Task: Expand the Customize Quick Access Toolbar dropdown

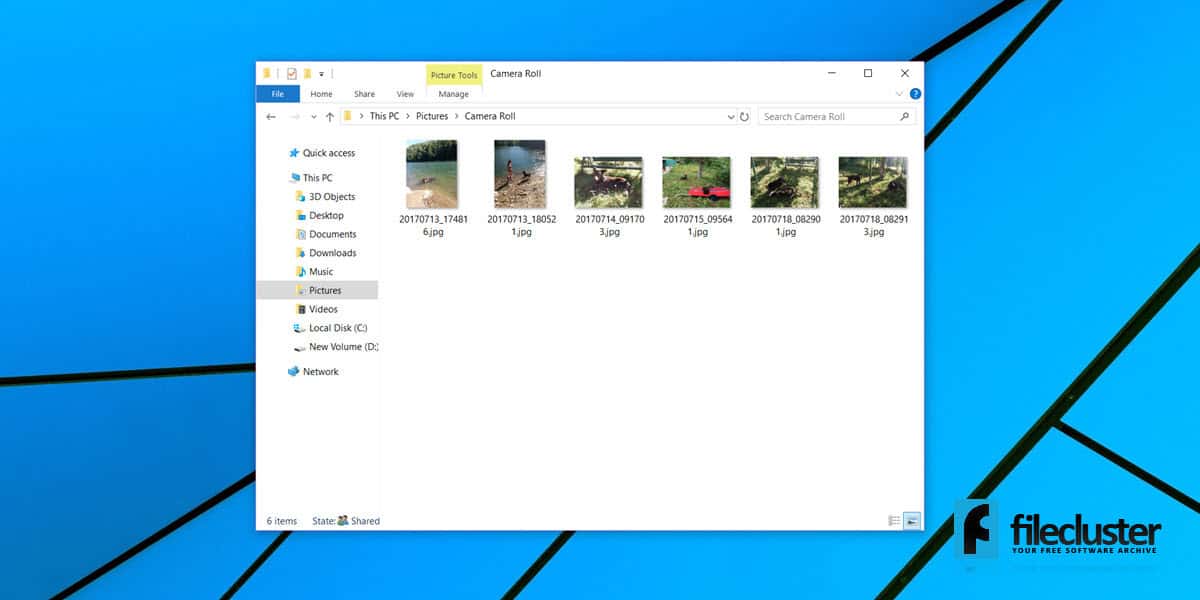Action: click(320, 73)
